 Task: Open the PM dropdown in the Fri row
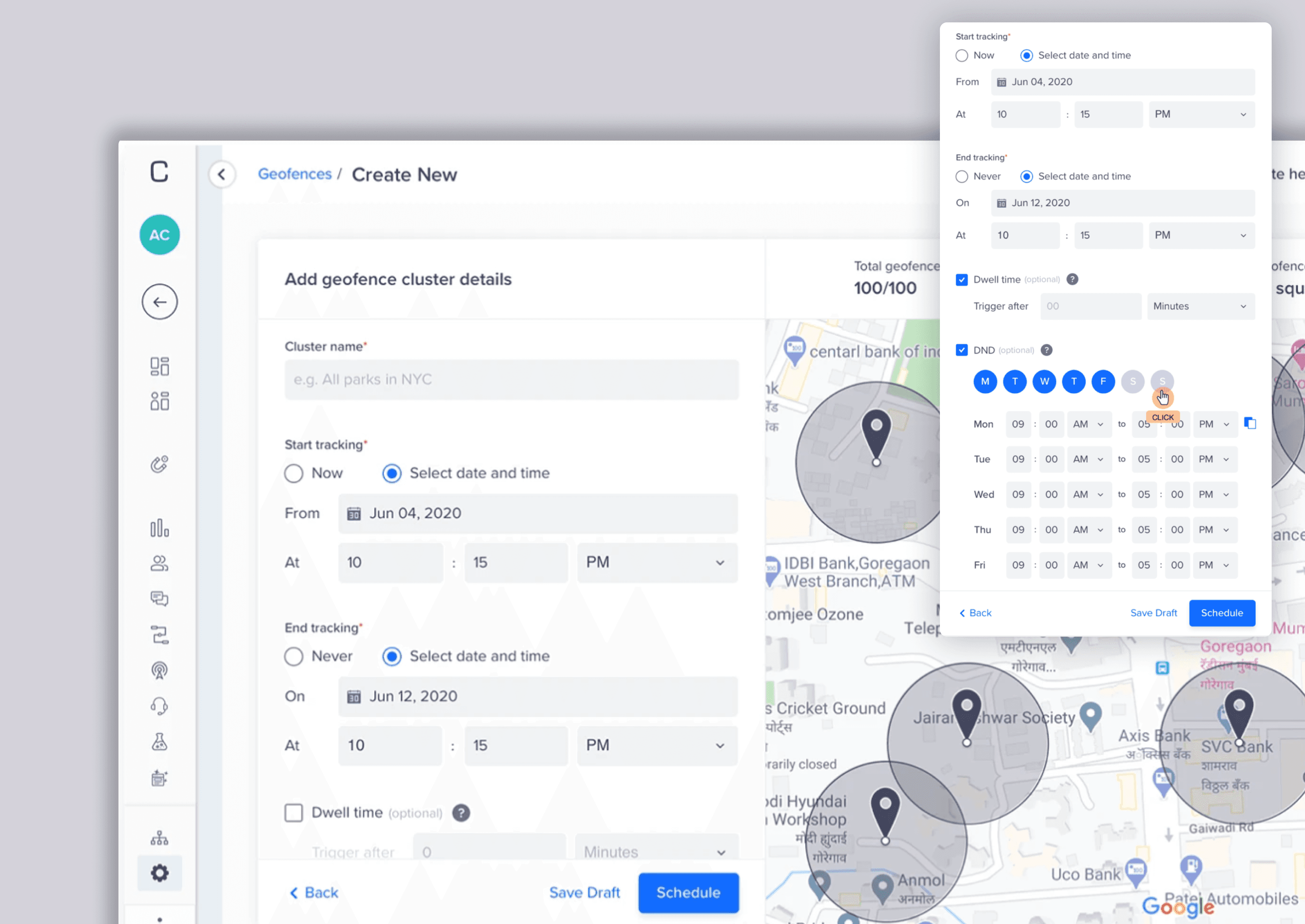[1215, 565]
